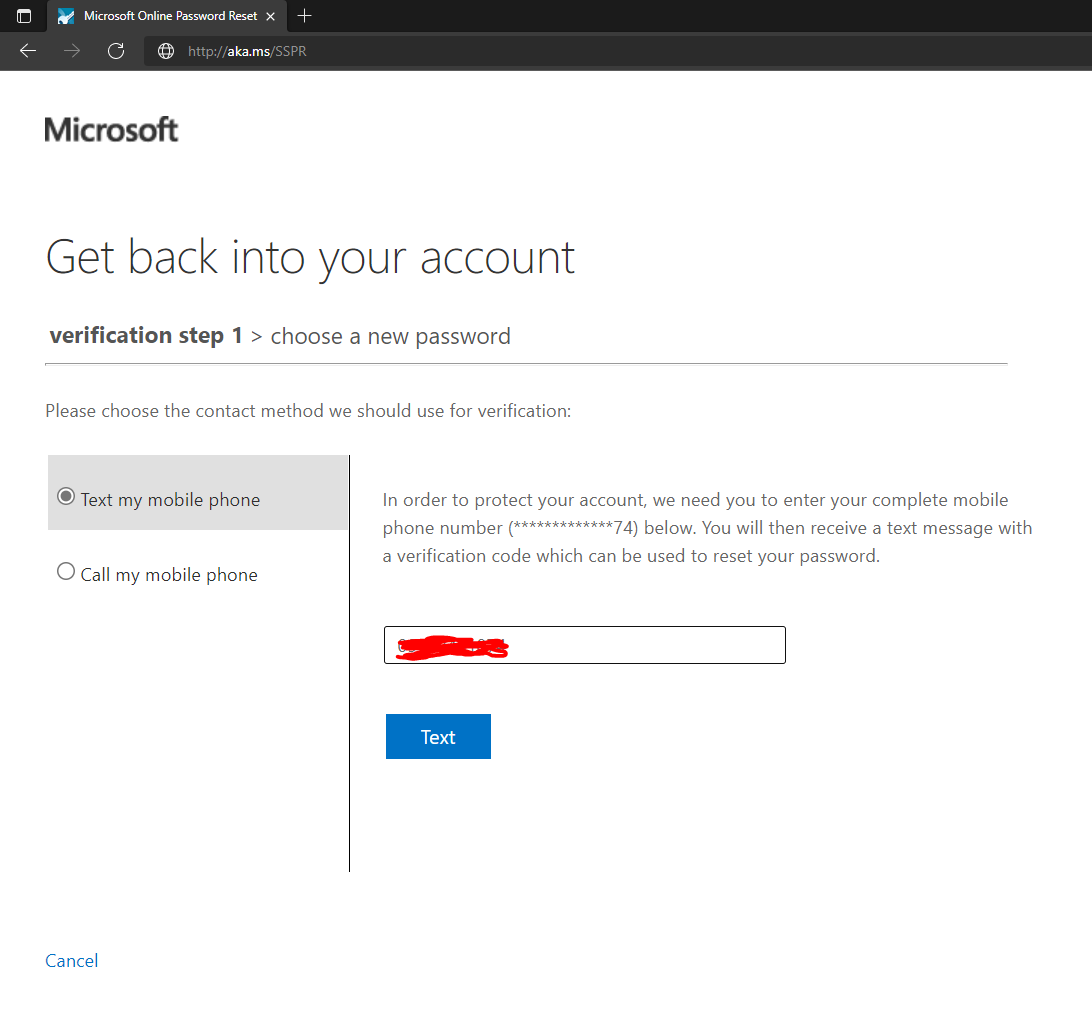1092x1028 pixels.
Task: Close the current browser tab
Action: point(269,16)
